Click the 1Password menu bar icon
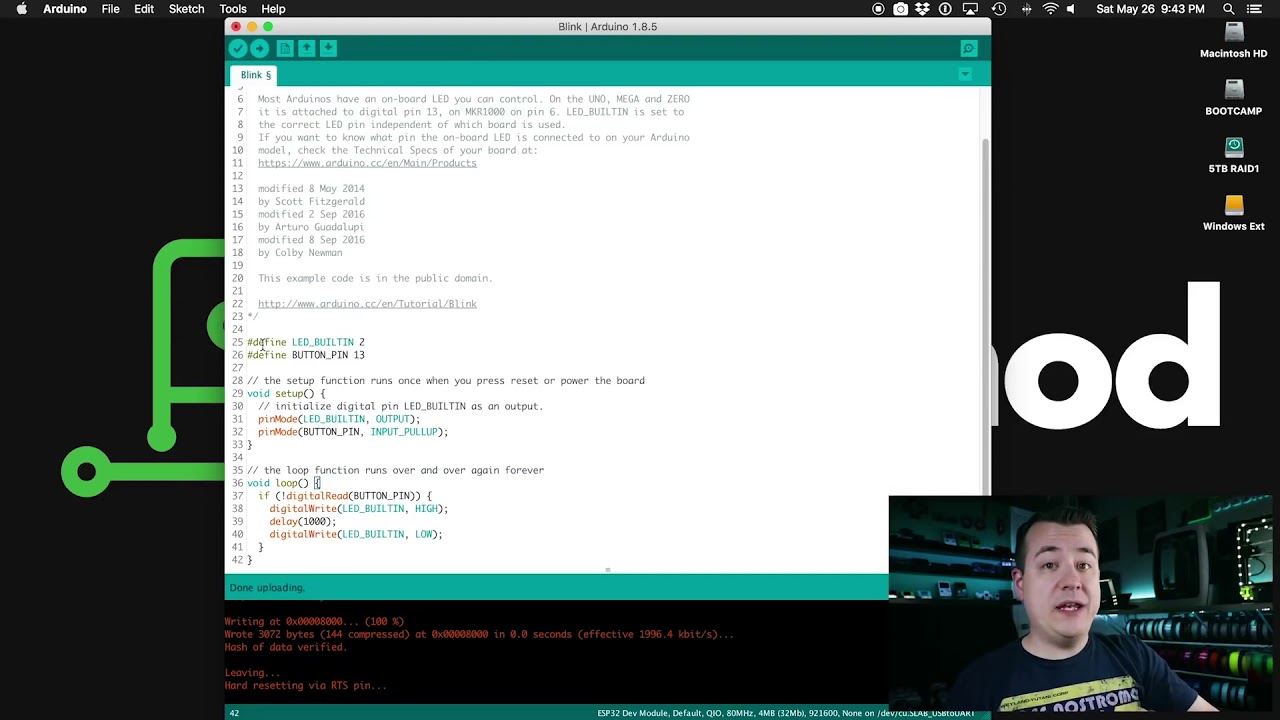Screen dimensions: 1280x720 (945, 9)
